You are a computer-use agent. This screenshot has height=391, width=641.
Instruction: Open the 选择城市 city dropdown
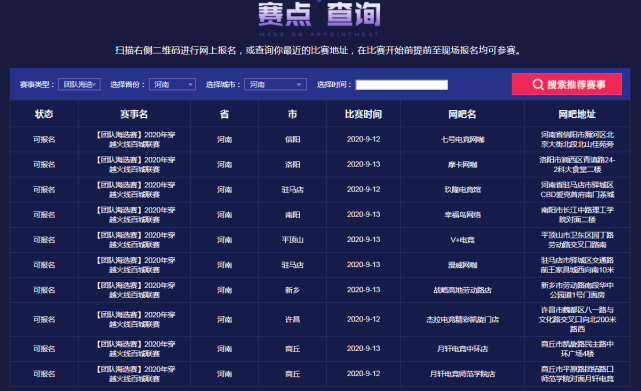tap(275, 85)
